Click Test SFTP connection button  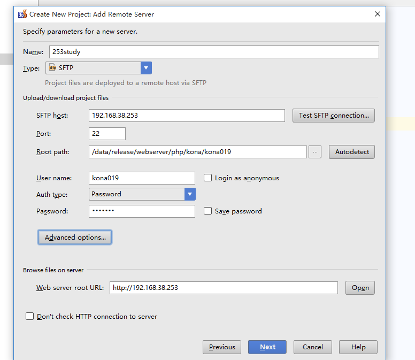334,116
